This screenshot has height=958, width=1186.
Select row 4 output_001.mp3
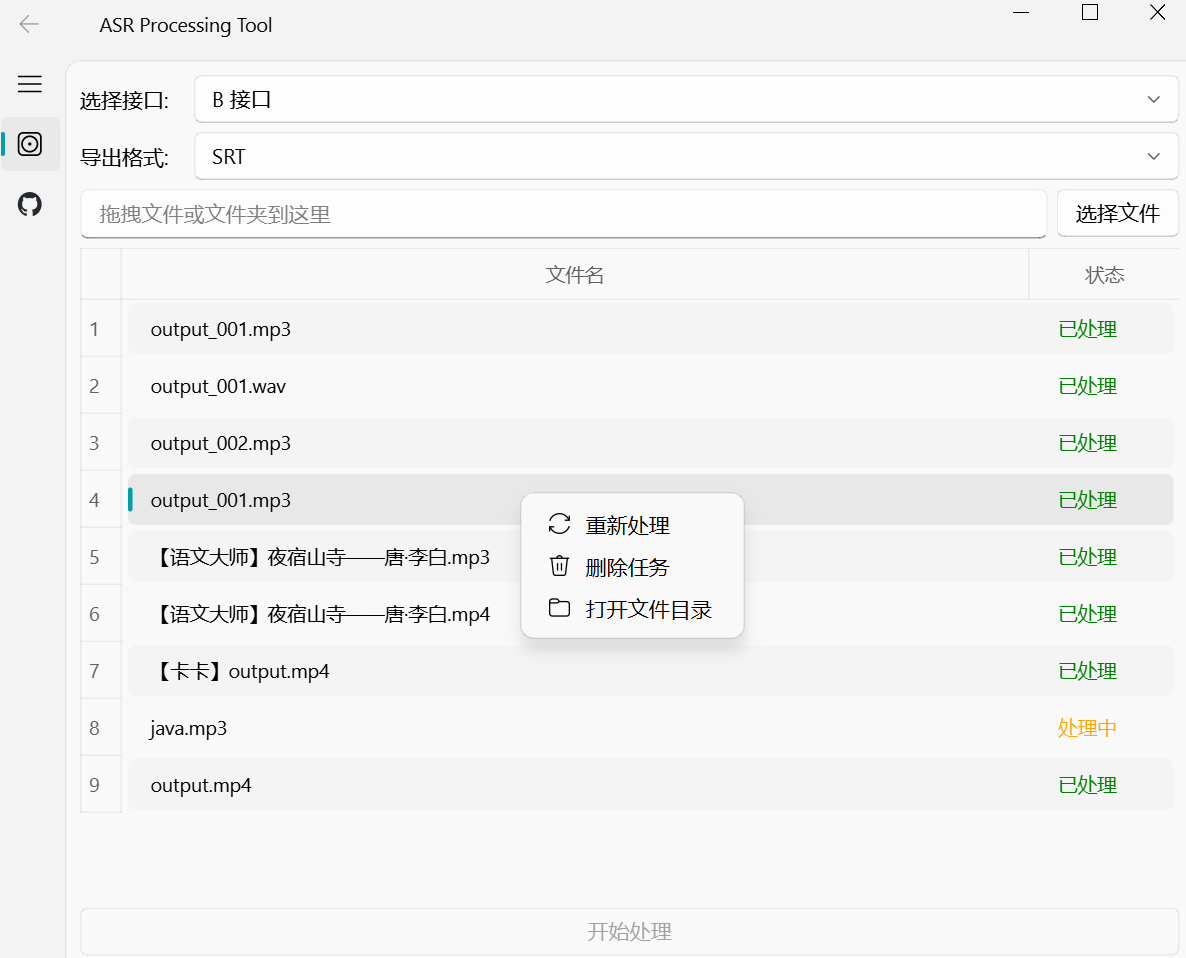pyautogui.click(x=650, y=500)
